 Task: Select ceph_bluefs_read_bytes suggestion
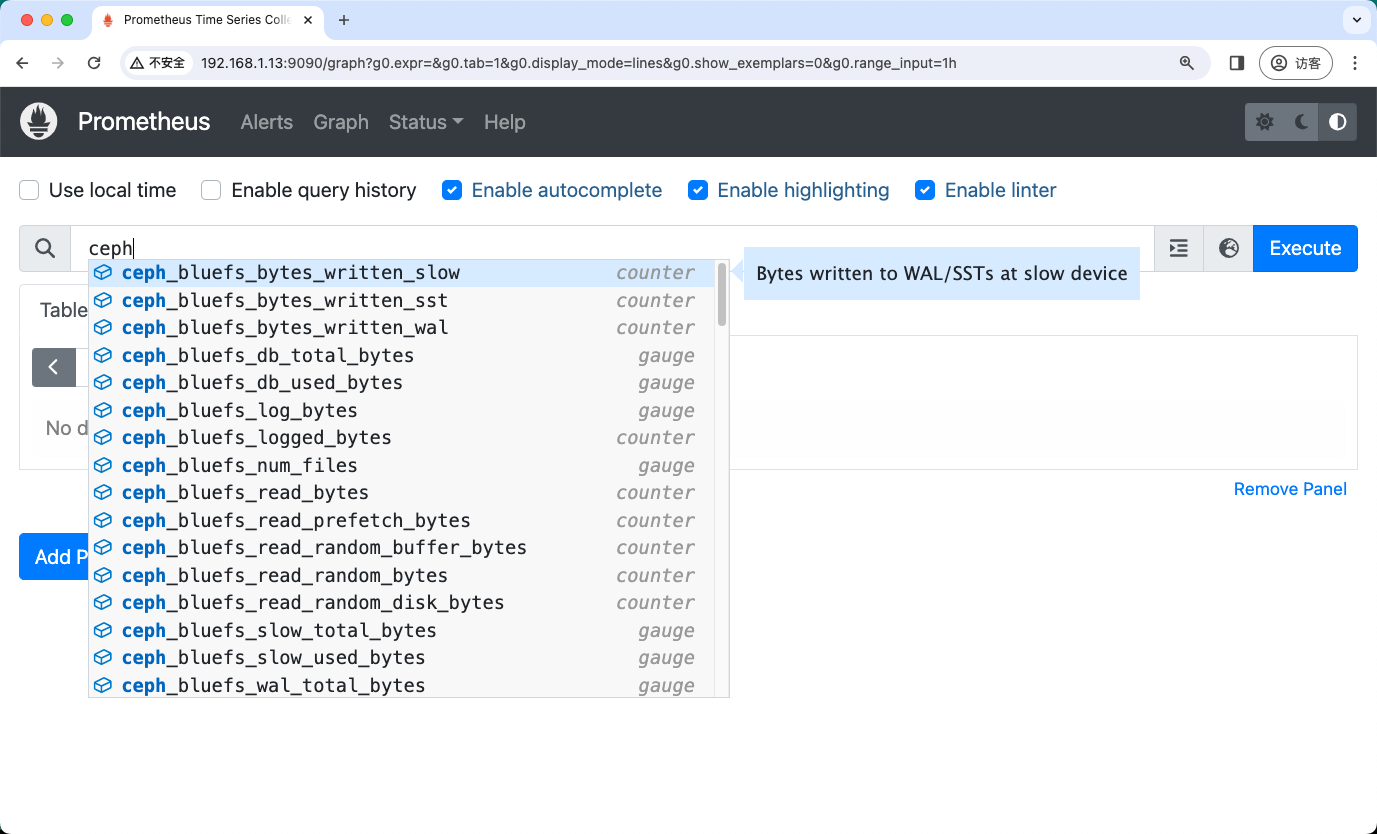pyautogui.click(x=402, y=493)
